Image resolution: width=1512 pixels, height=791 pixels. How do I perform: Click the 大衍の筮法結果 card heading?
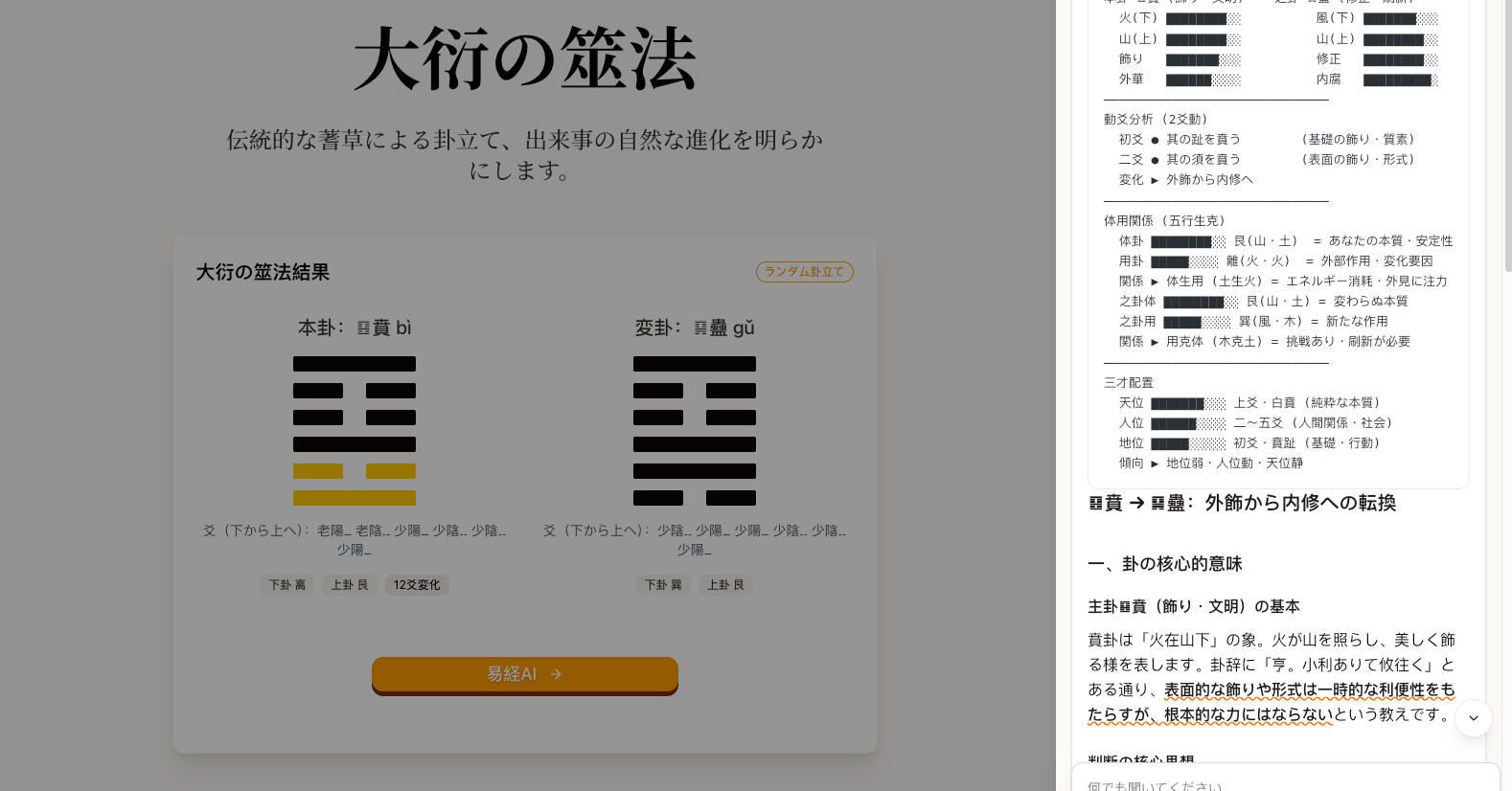(263, 273)
